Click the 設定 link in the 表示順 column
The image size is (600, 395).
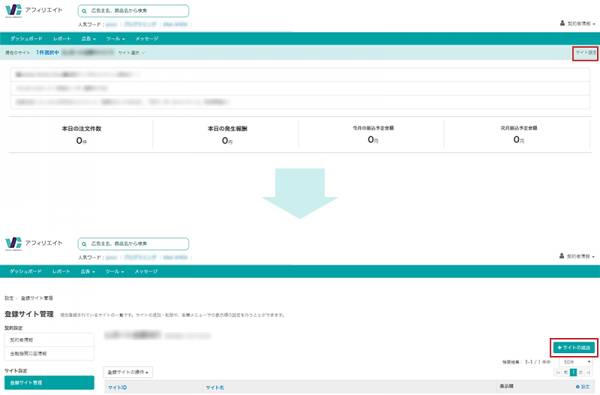point(583,387)
